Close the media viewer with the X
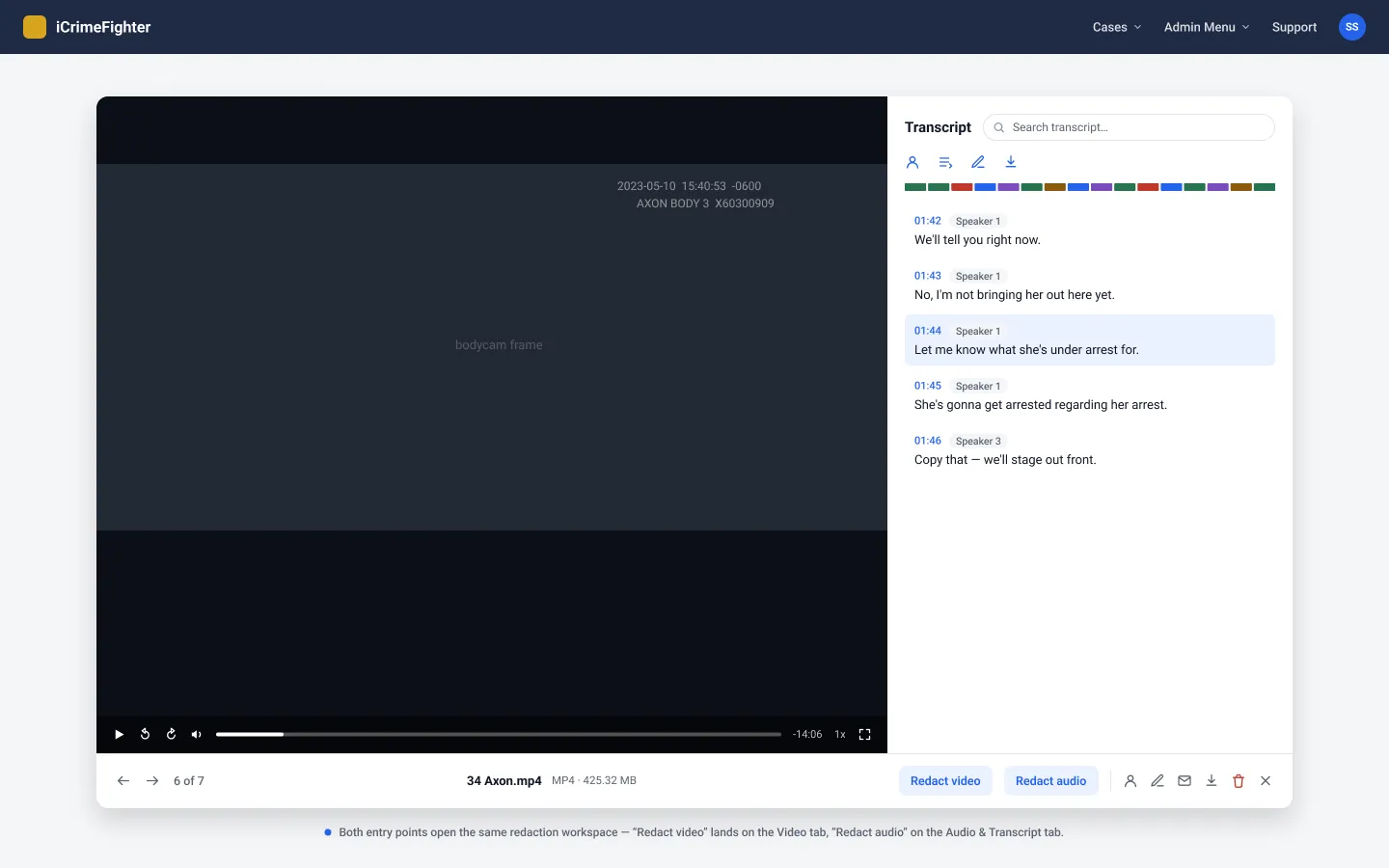The image size is (1389, 868). (1266, 781)
